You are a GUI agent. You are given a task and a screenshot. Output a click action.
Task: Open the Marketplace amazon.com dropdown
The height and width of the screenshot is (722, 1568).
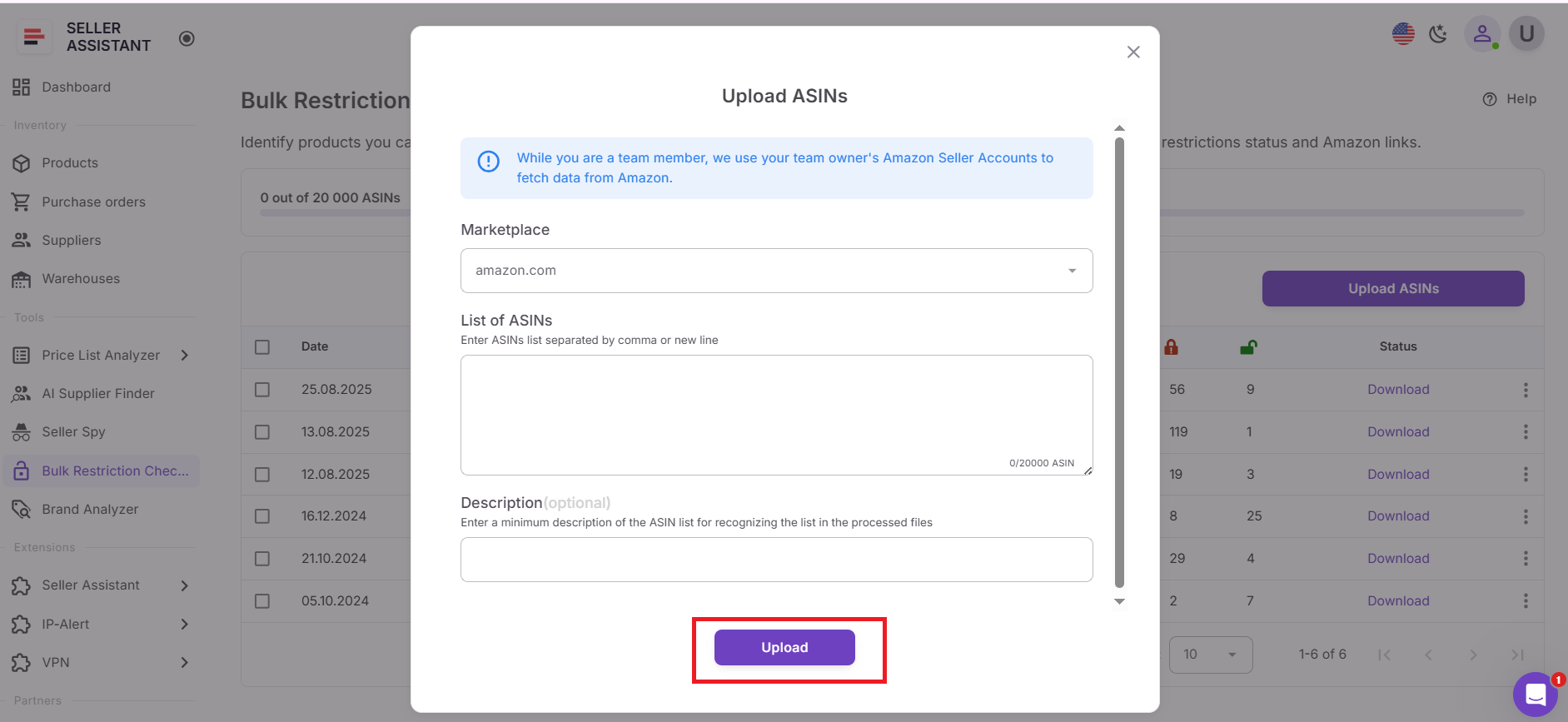[x=776, y=271]
